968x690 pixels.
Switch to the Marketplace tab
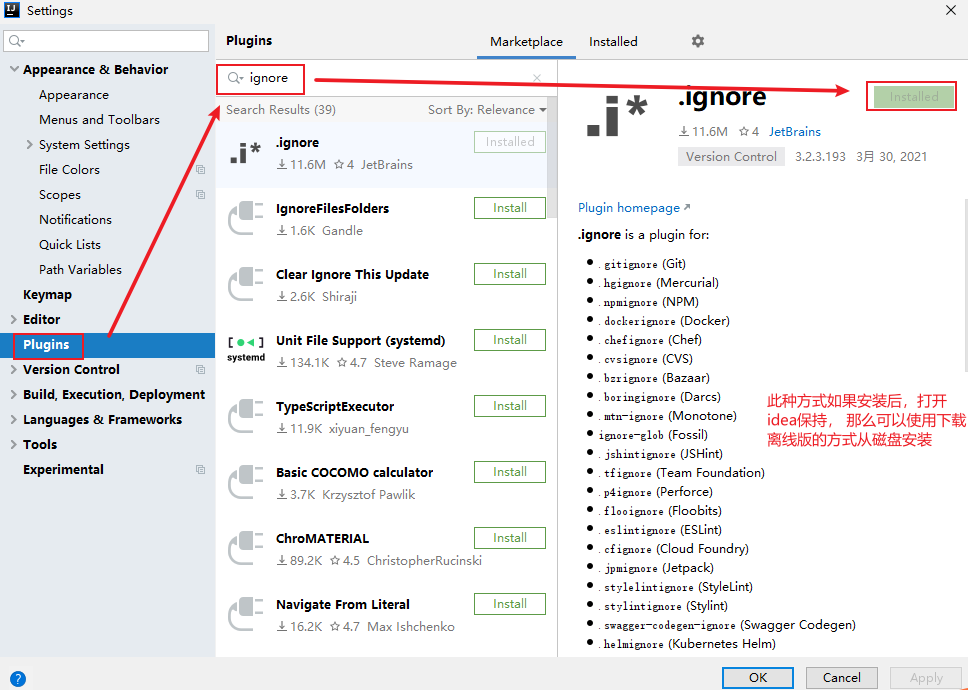[x=526, y=42]
